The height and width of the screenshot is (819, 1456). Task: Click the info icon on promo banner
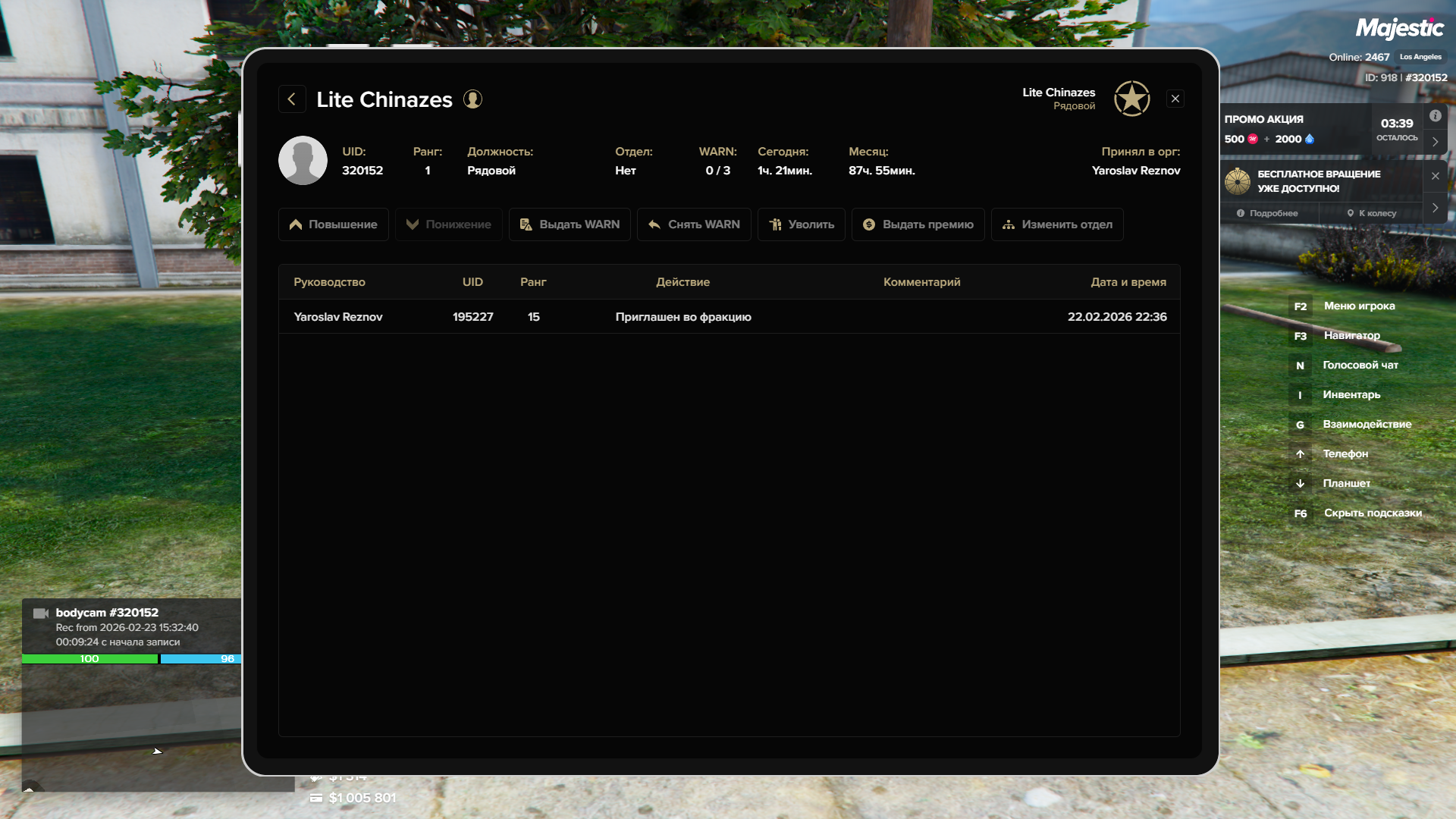[x=1435, y=116]
